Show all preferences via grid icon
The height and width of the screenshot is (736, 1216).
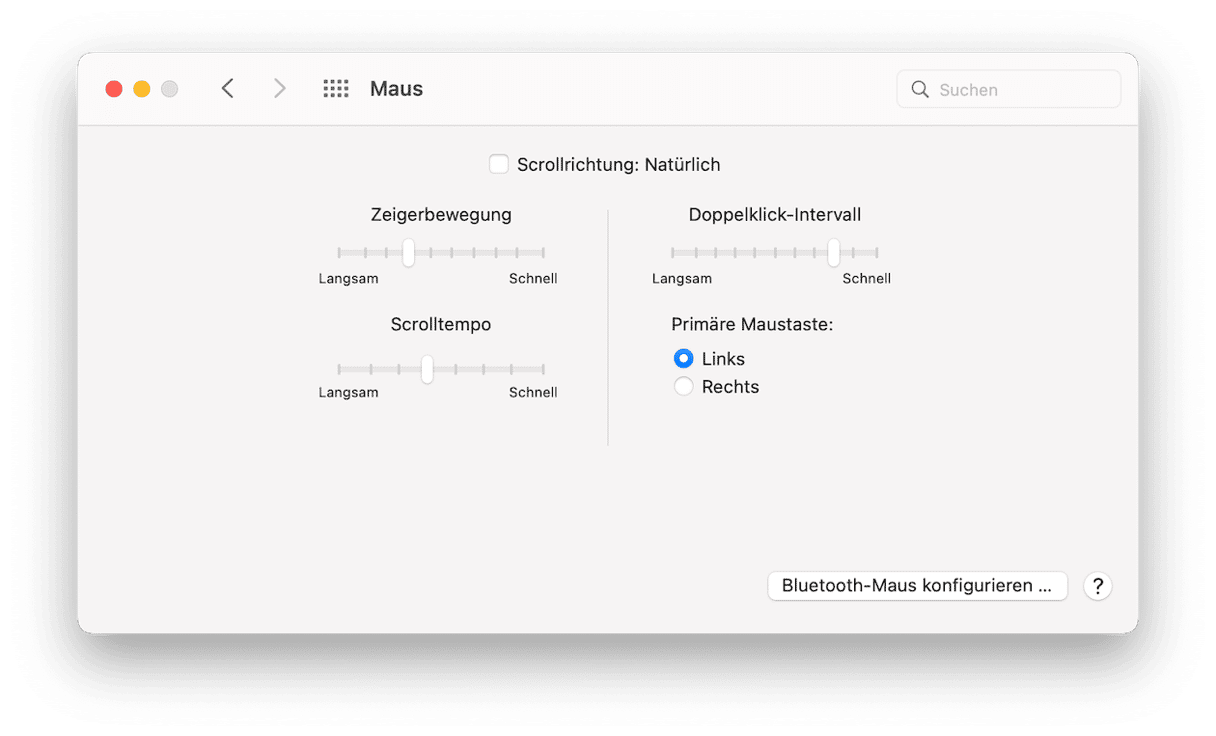click(336, 89)
